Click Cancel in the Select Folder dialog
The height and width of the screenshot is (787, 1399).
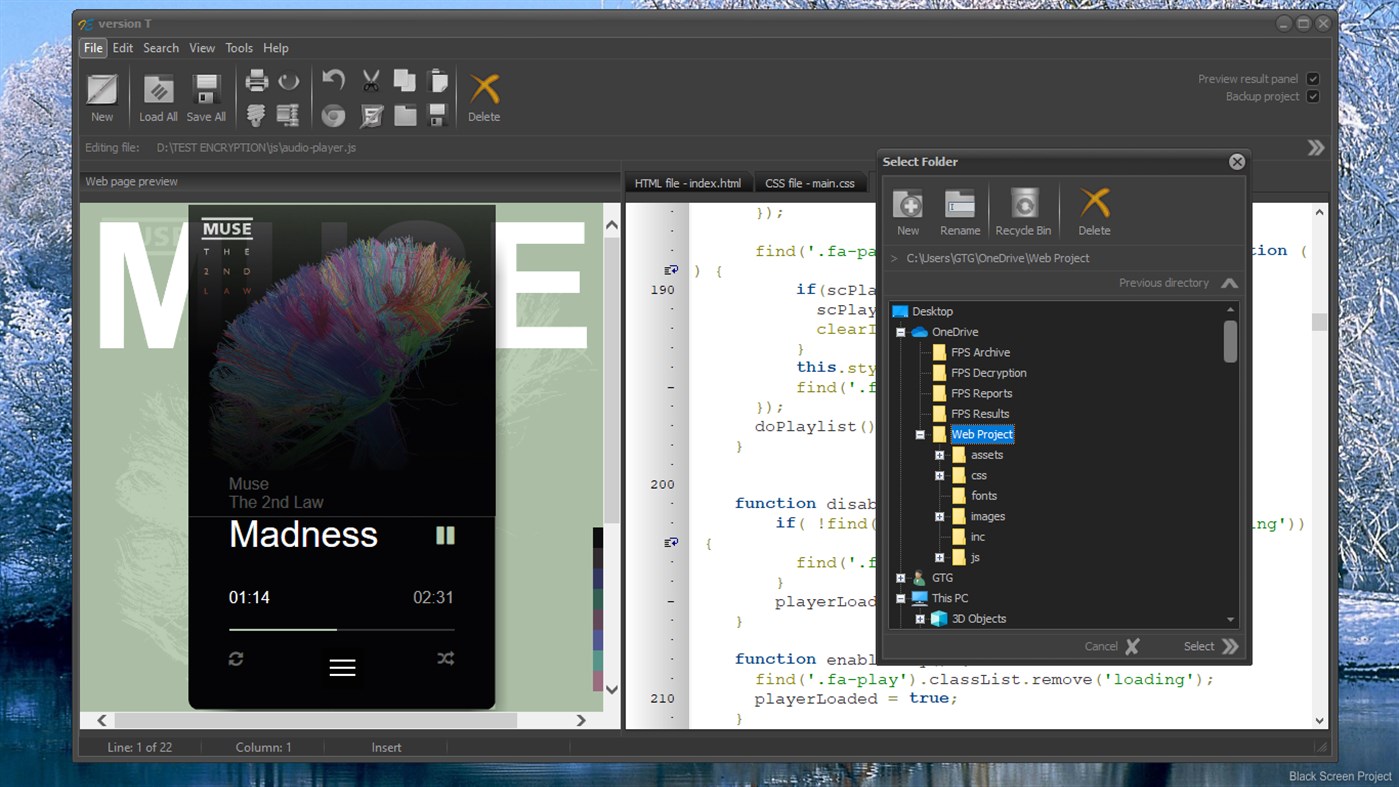click(x=1111, y=647)
